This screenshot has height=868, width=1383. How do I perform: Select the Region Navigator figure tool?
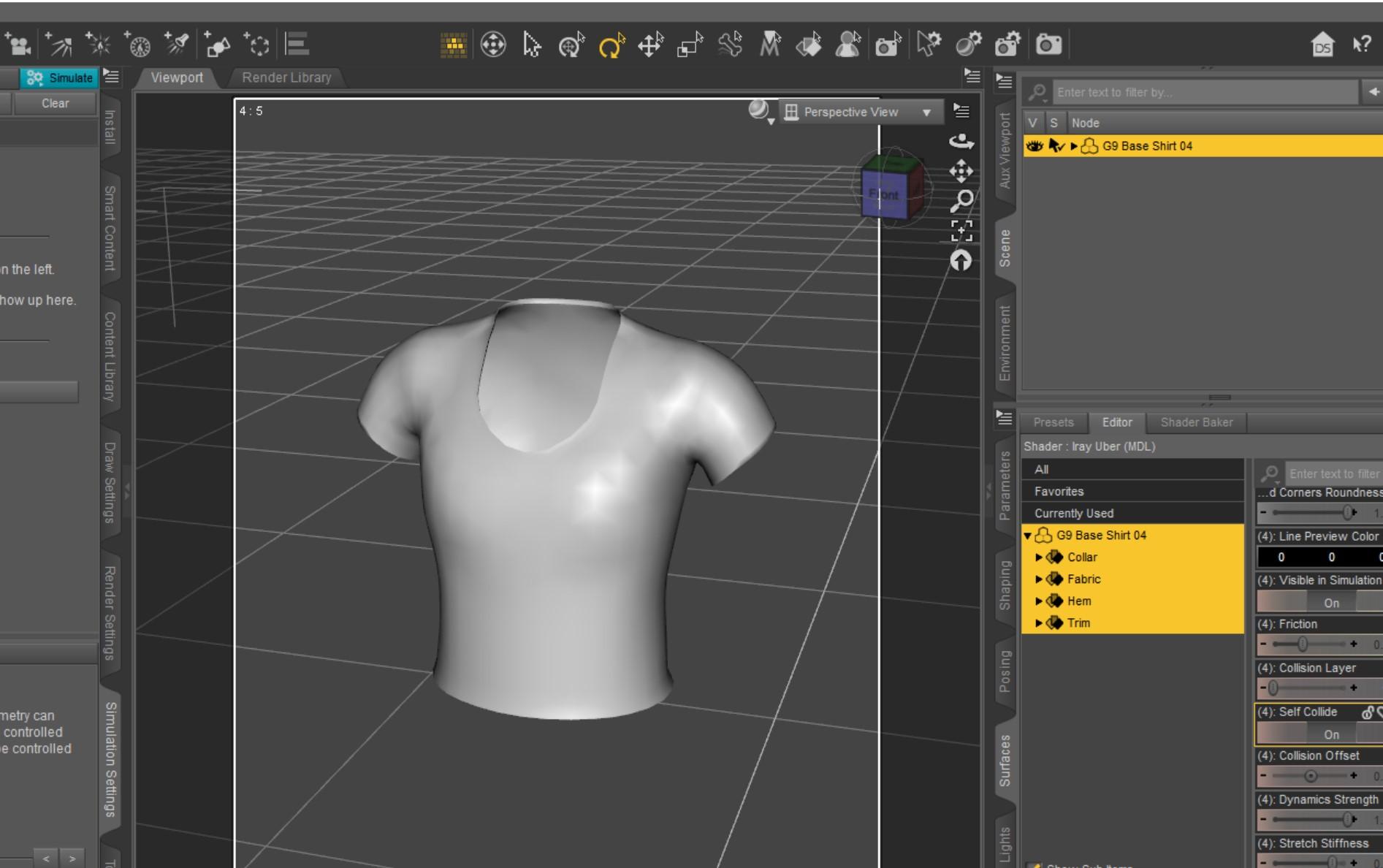coord(848,45)
